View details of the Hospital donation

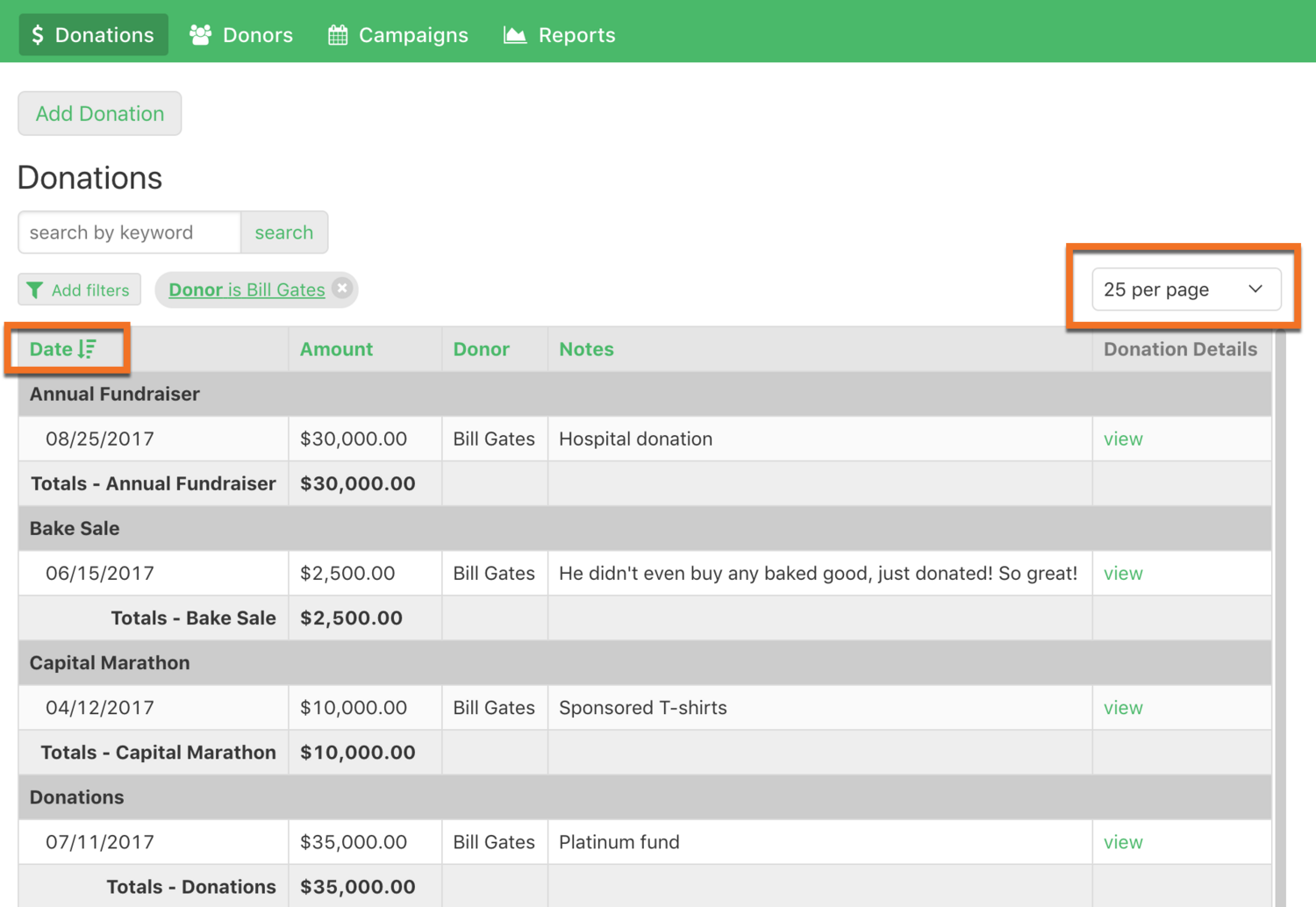click(x=1123, y=439)
